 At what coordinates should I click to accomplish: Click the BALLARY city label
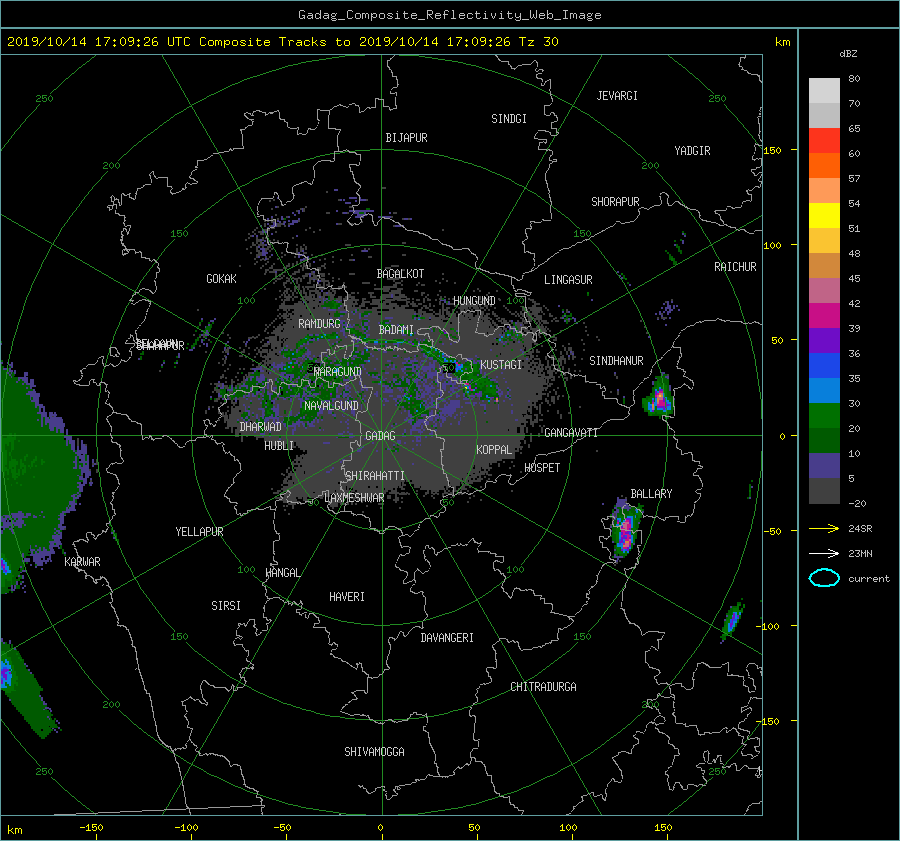[x=651, y=494]
